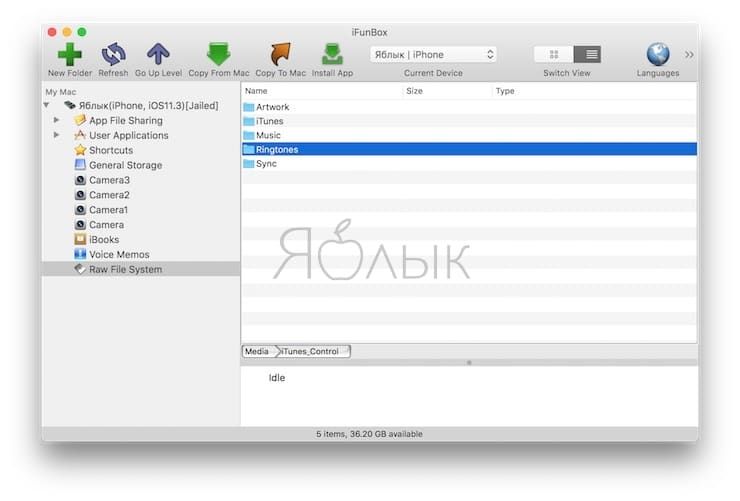This screenshot has width=740, height=501.
Task: Click the Artwork folder icon
Action: tap(249, 107)
